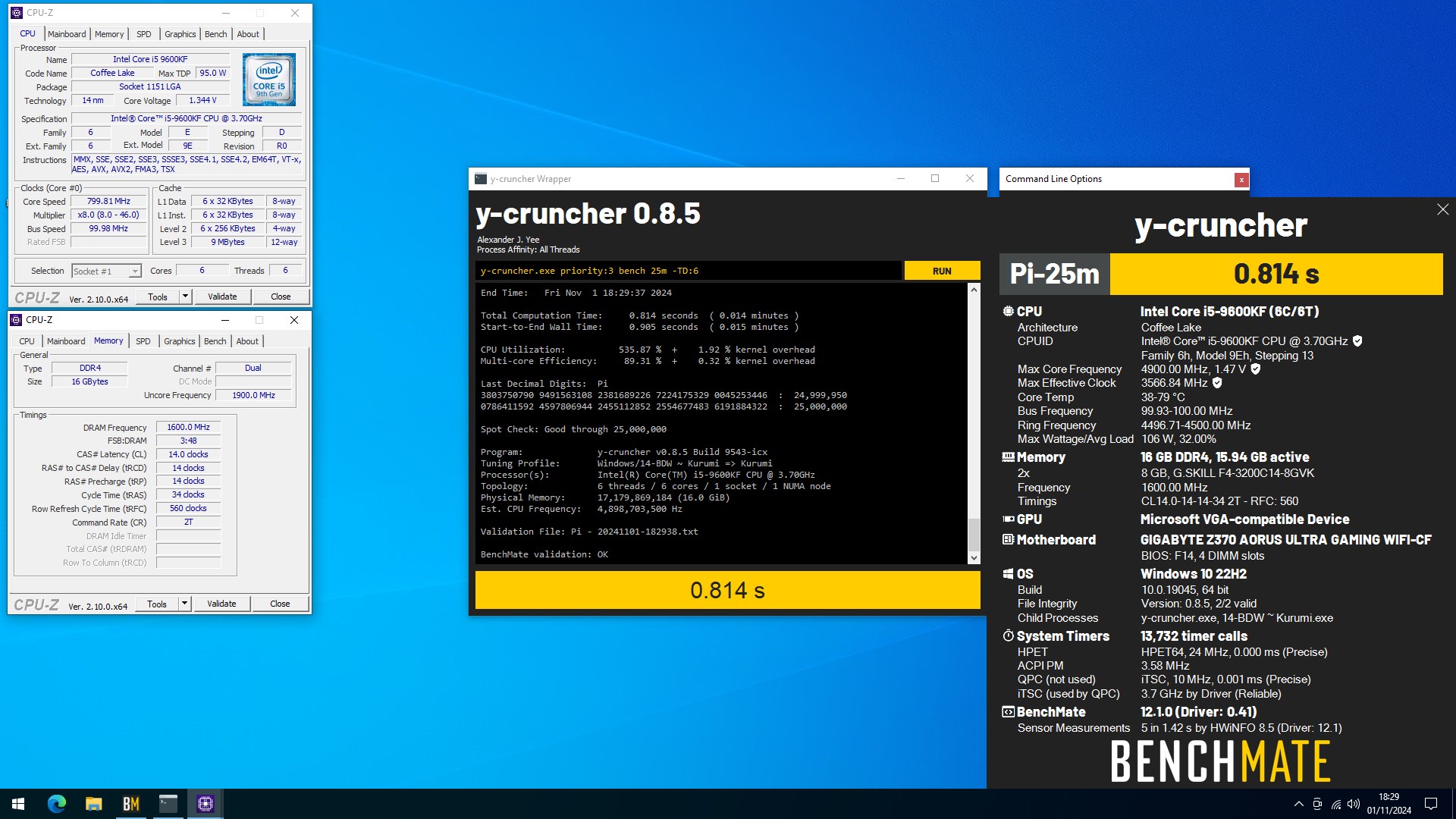Close BenchMate result panel with X

point(1442,209)
